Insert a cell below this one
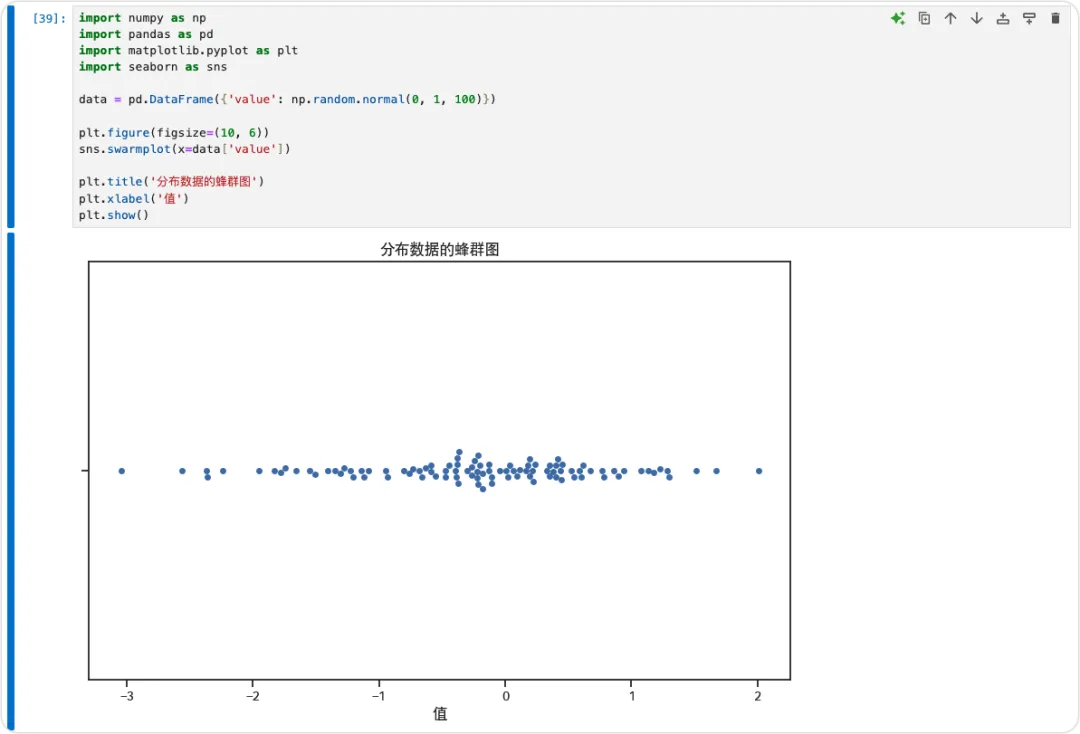Screen dimensions: 1080x734 pos(1029,19)
